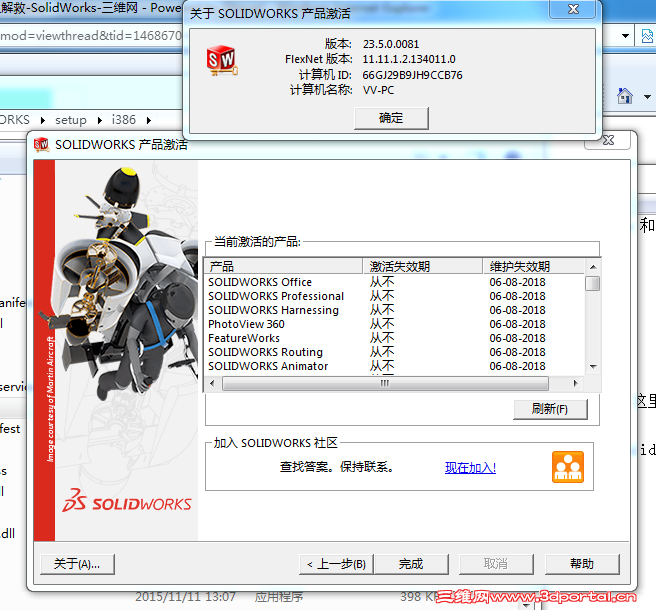Click the version number 23.5.0.0081
This screenshot has width=656, height=610.
[391, 44]
